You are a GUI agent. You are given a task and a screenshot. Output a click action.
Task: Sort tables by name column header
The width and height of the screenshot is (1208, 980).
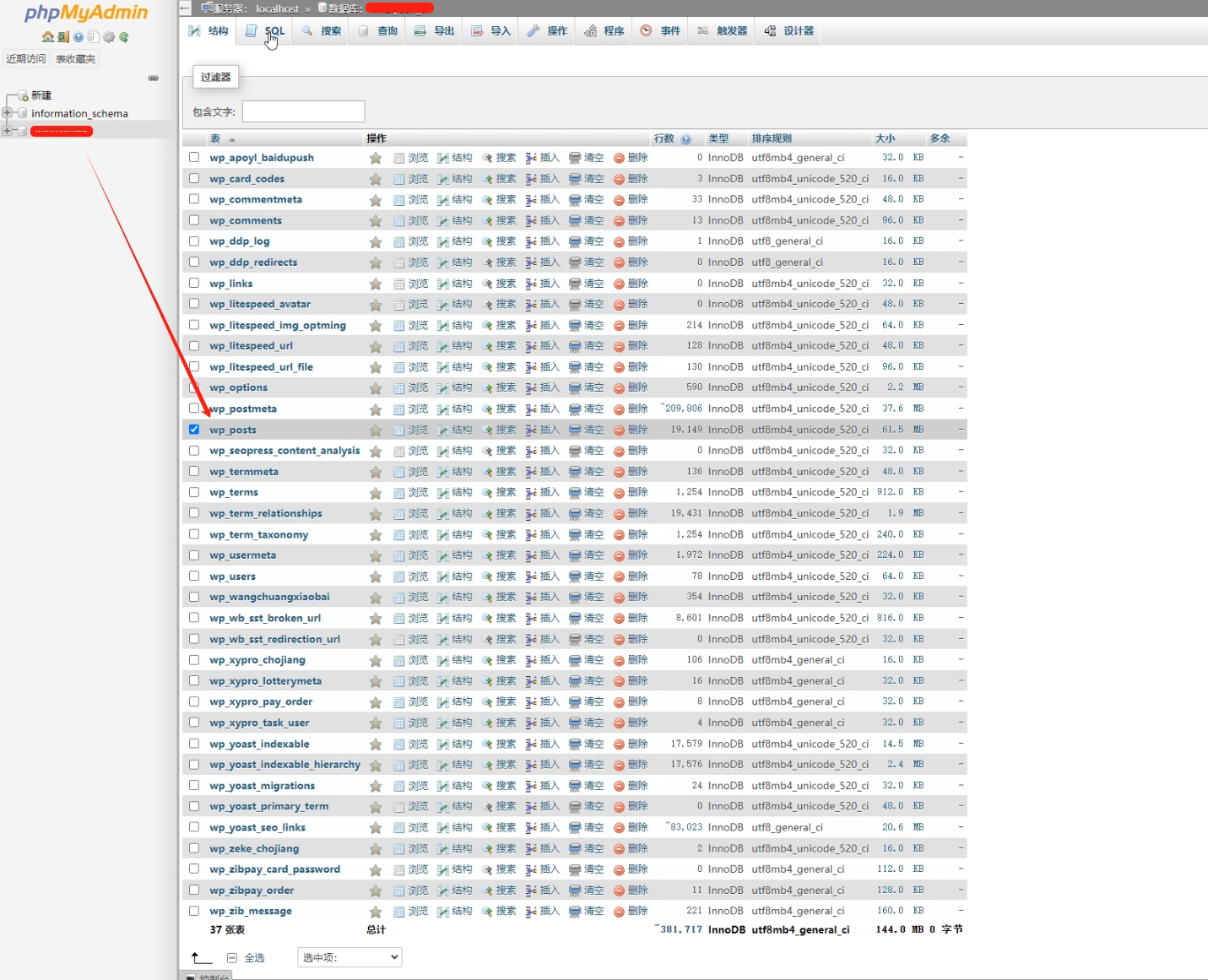click(215, 138)
